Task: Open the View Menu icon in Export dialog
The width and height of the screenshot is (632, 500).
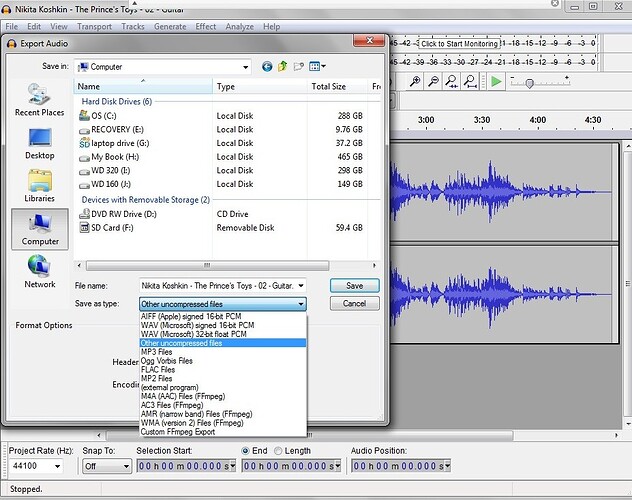Action: tap(314, 66)
